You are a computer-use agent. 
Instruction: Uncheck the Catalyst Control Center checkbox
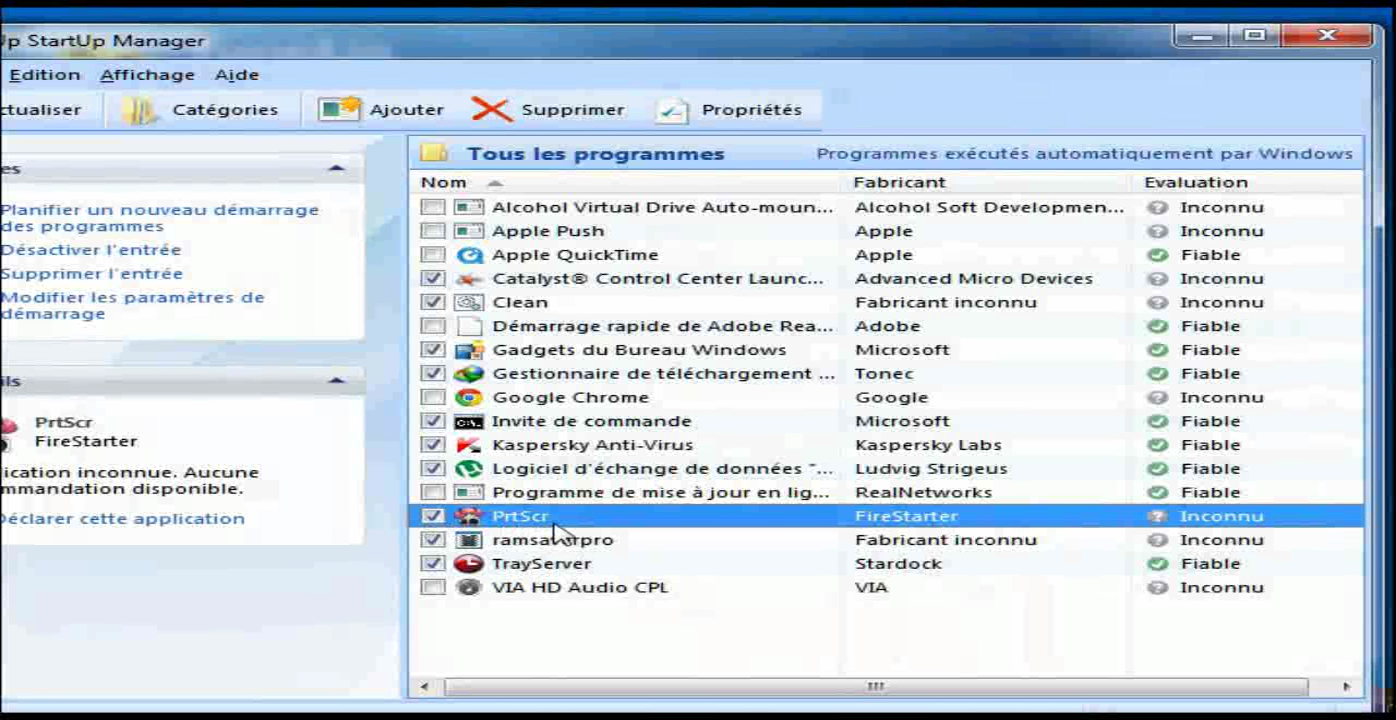(x=433, y=279)
